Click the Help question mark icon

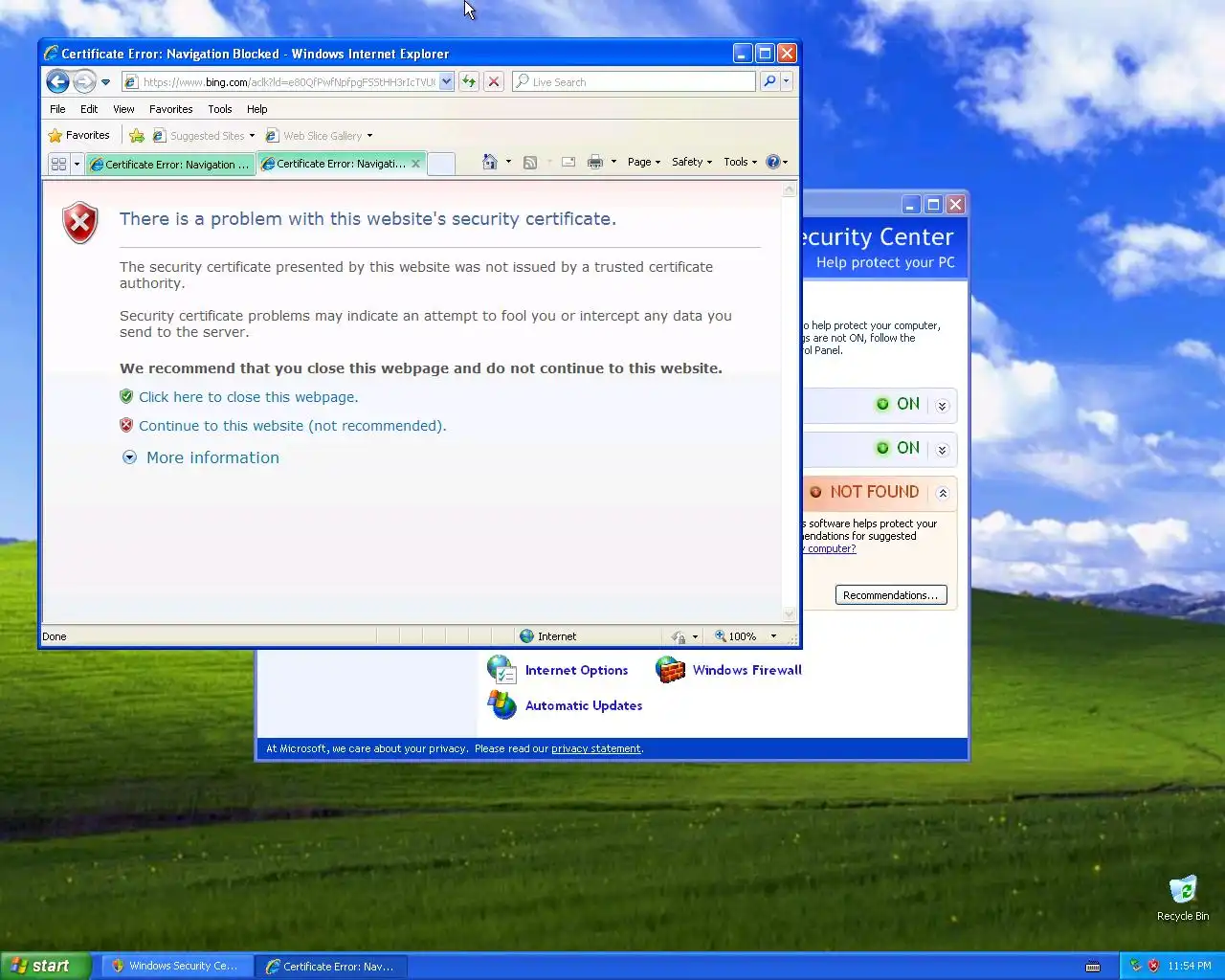coord(773,162)
